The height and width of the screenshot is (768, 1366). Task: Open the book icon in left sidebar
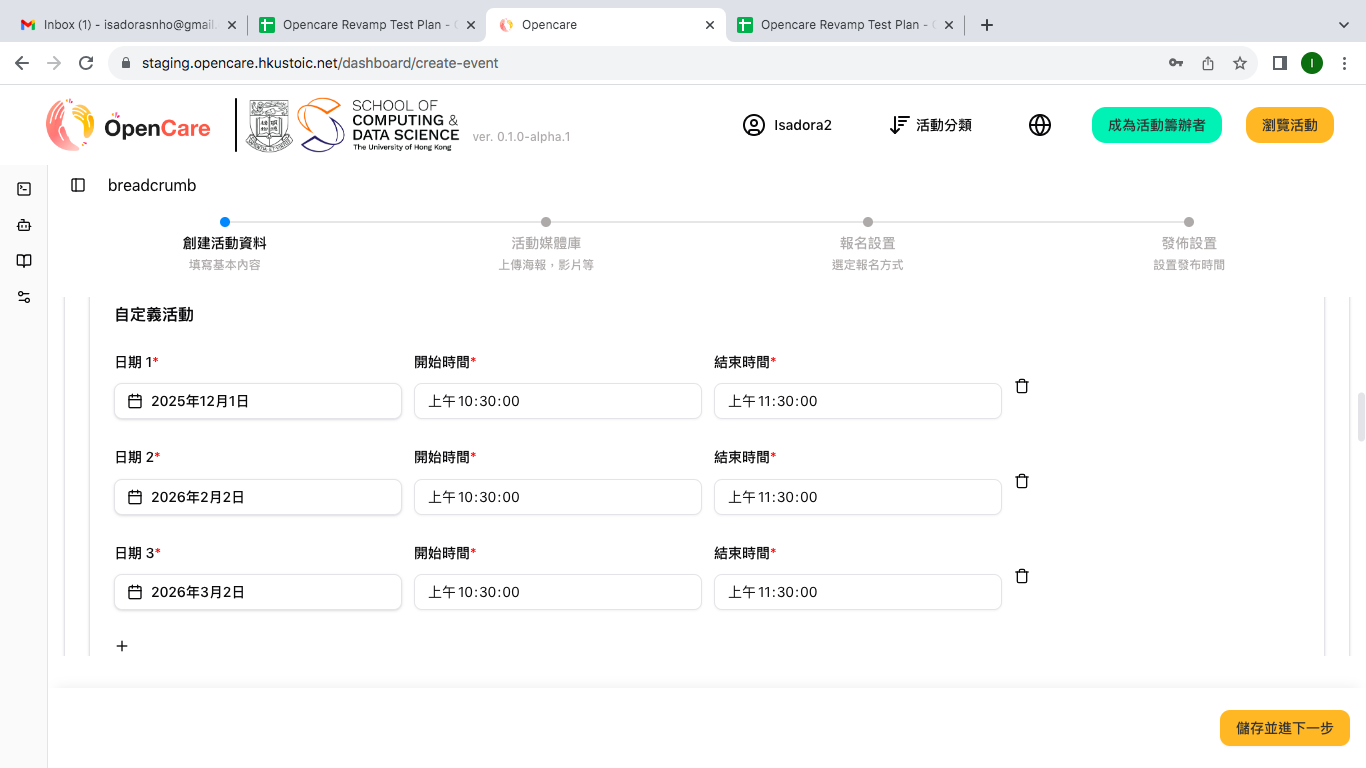click(x=24, y=261)
